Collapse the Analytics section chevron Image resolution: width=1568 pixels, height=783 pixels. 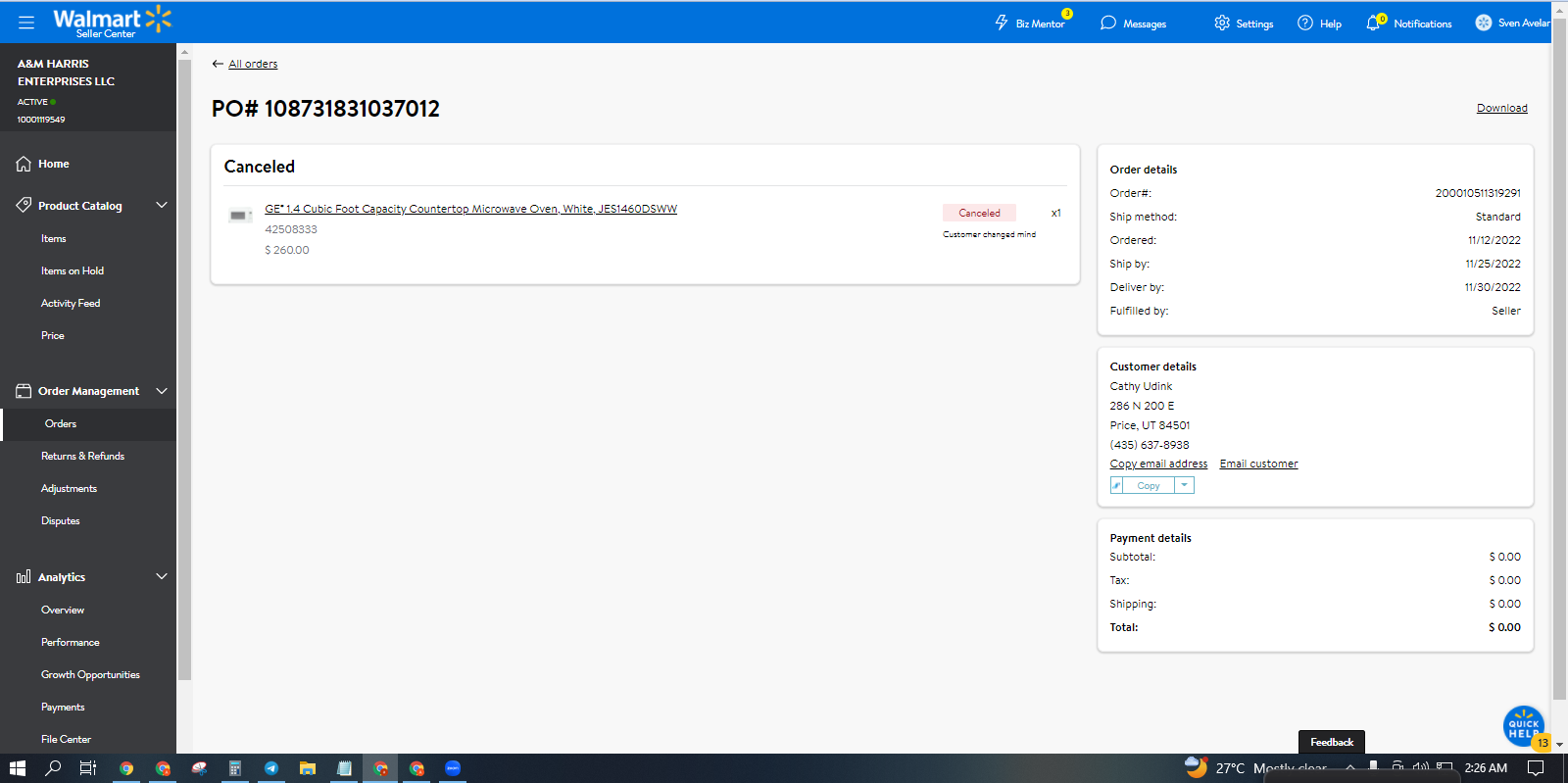click(x=162, y=576)
